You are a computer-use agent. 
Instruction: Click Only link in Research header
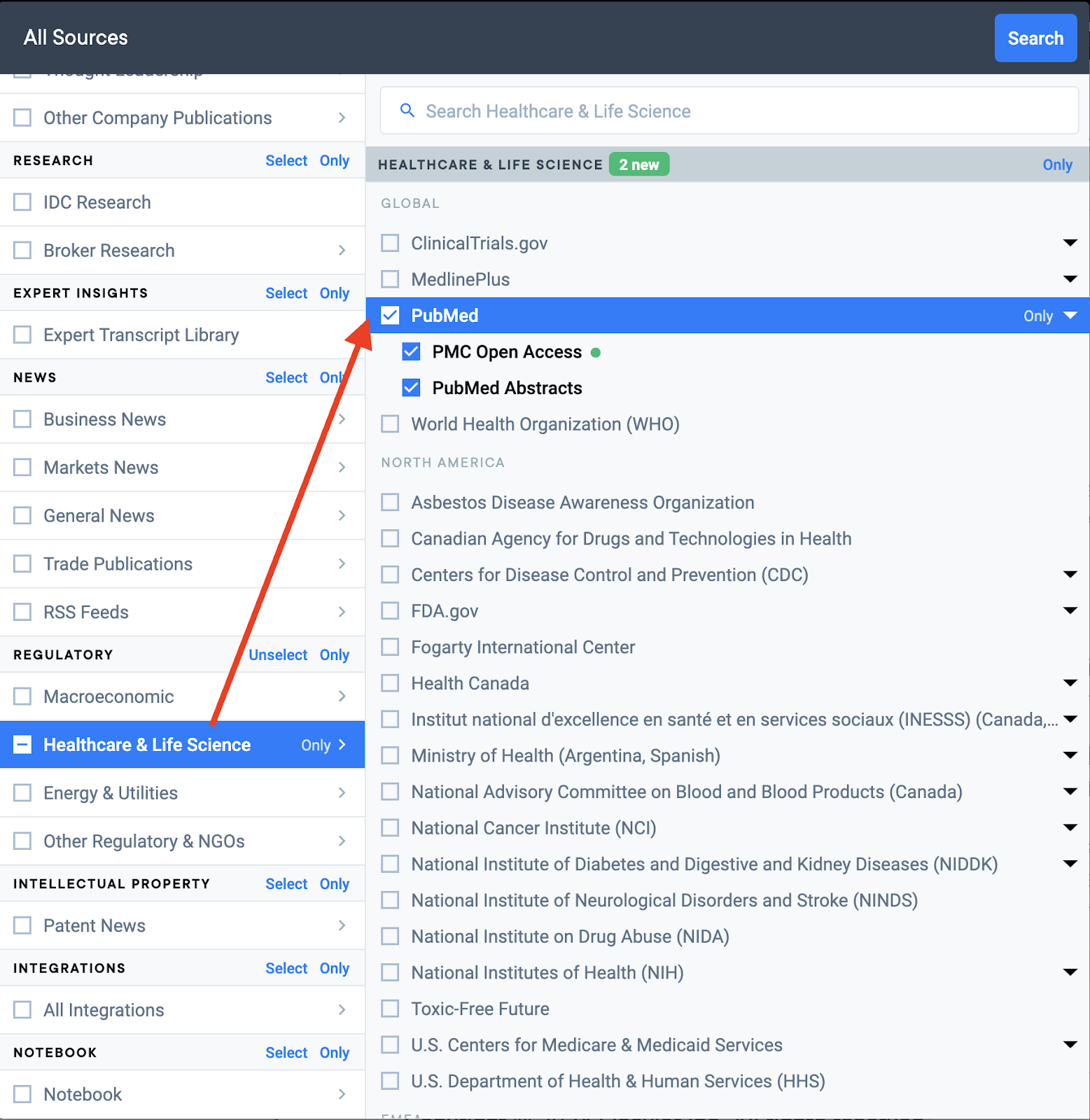tap(335, 160)
